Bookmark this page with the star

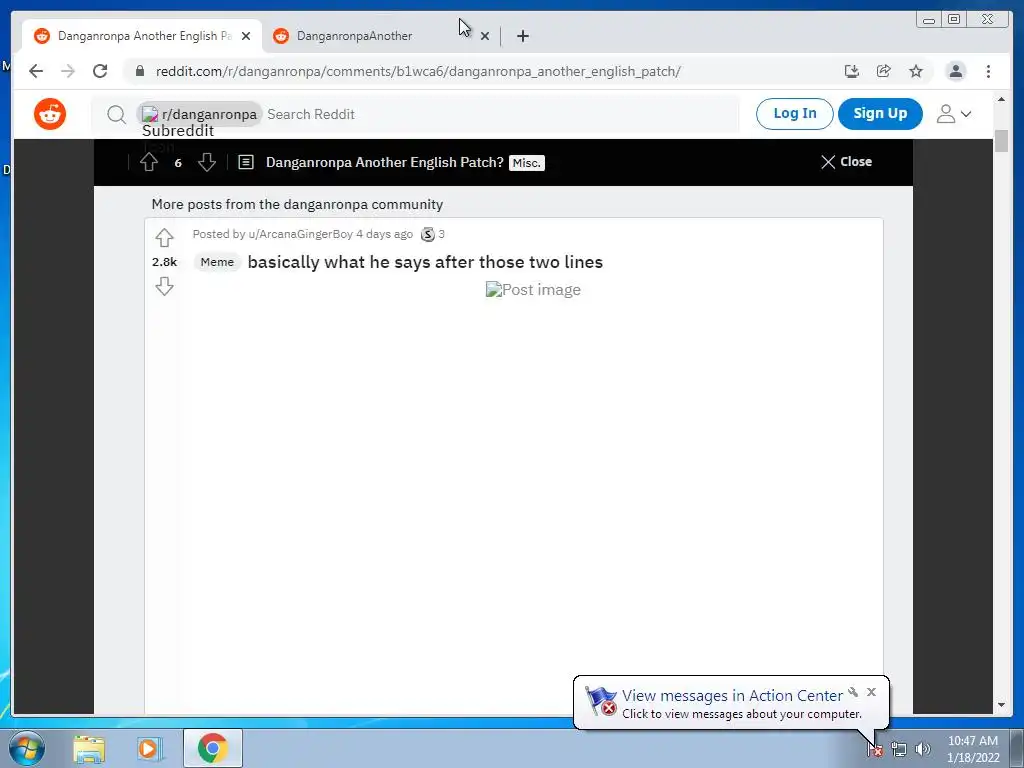click(x=916, y=71)
